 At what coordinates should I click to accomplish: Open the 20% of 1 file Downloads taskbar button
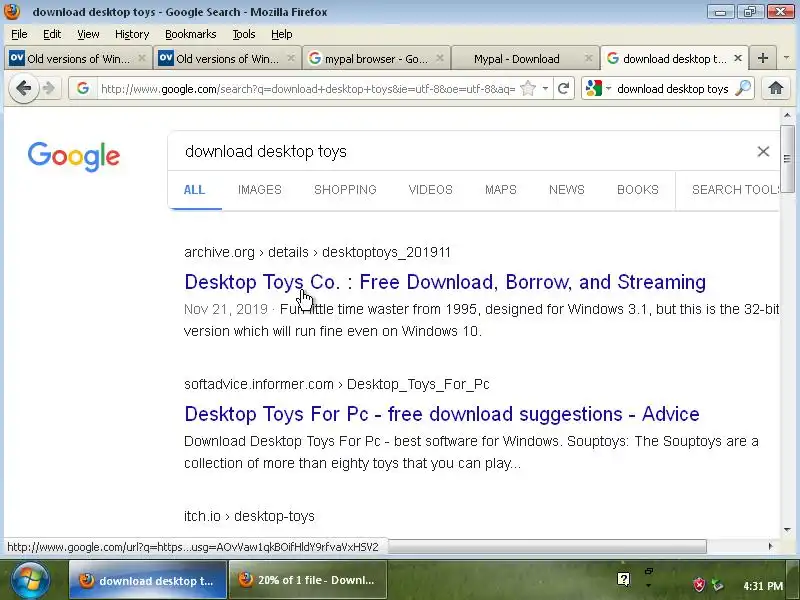308,580
